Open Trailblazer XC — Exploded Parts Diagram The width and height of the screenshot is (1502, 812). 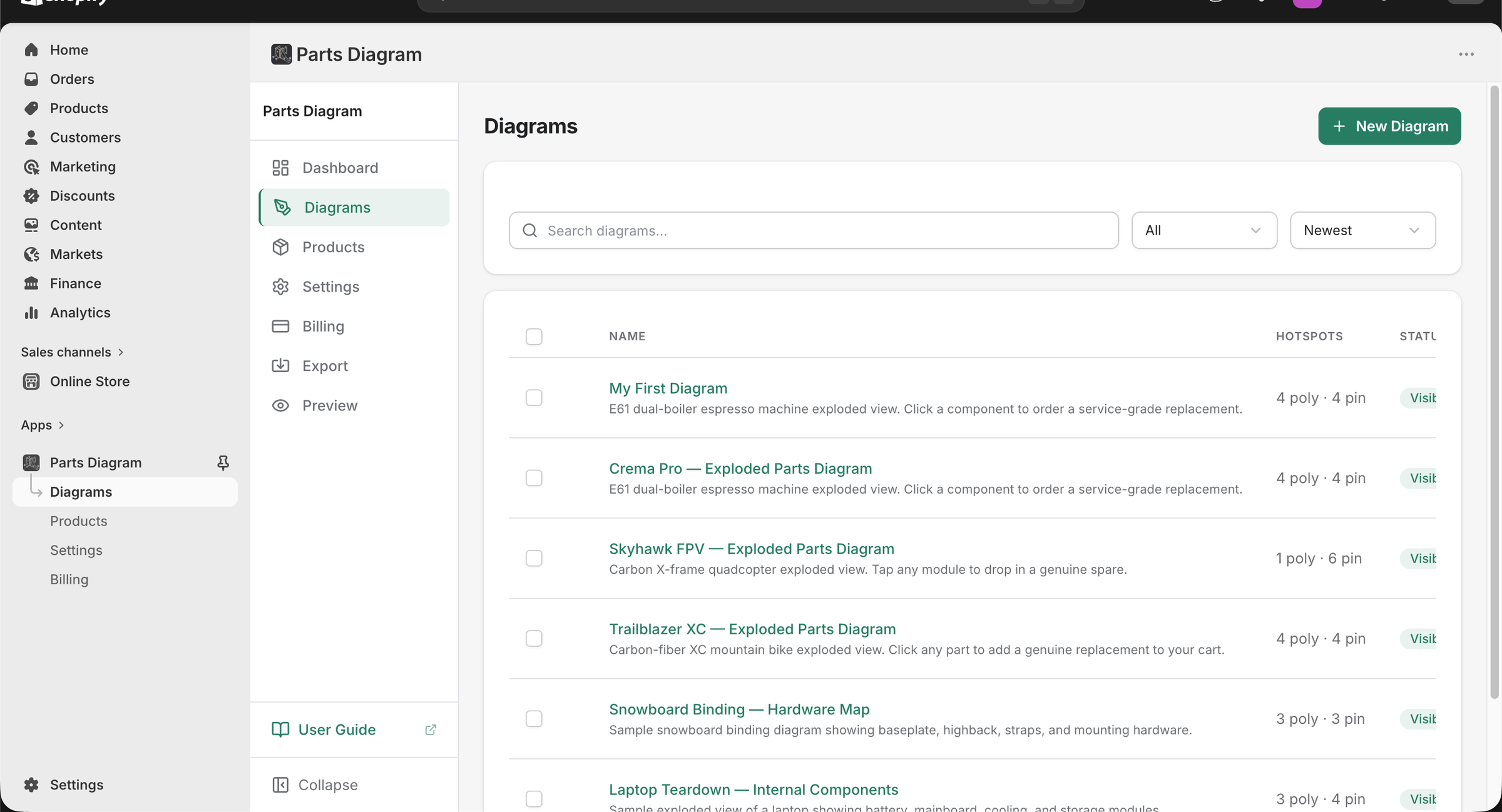752,629
